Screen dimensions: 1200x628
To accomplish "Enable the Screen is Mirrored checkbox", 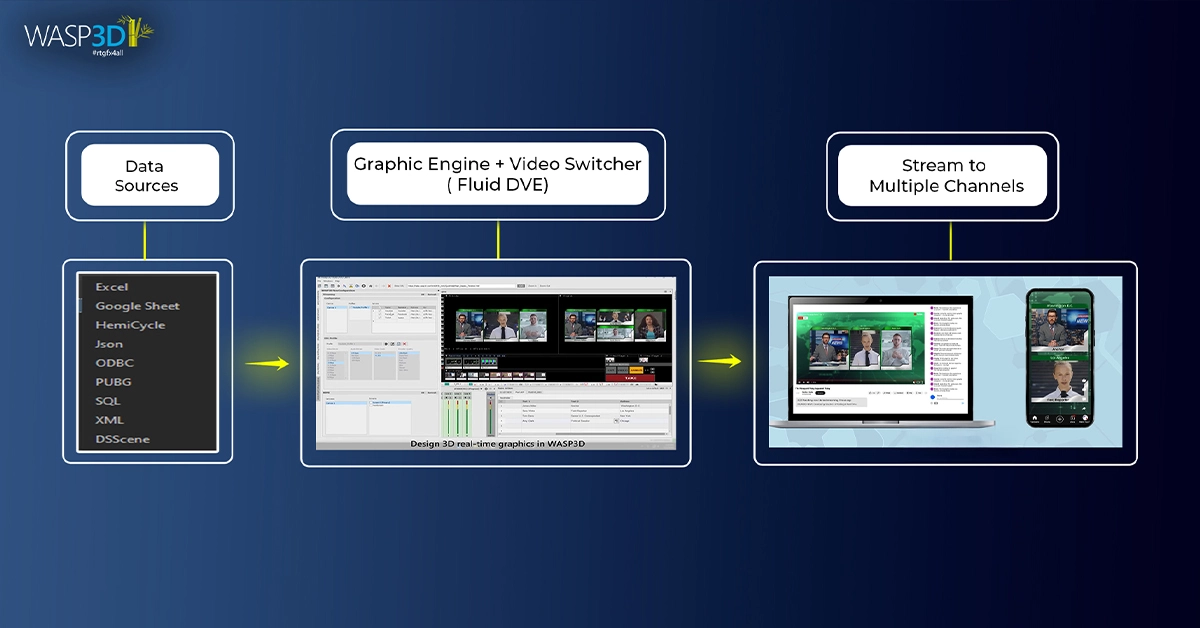I will pyautogui.click(x=371, y=403).
